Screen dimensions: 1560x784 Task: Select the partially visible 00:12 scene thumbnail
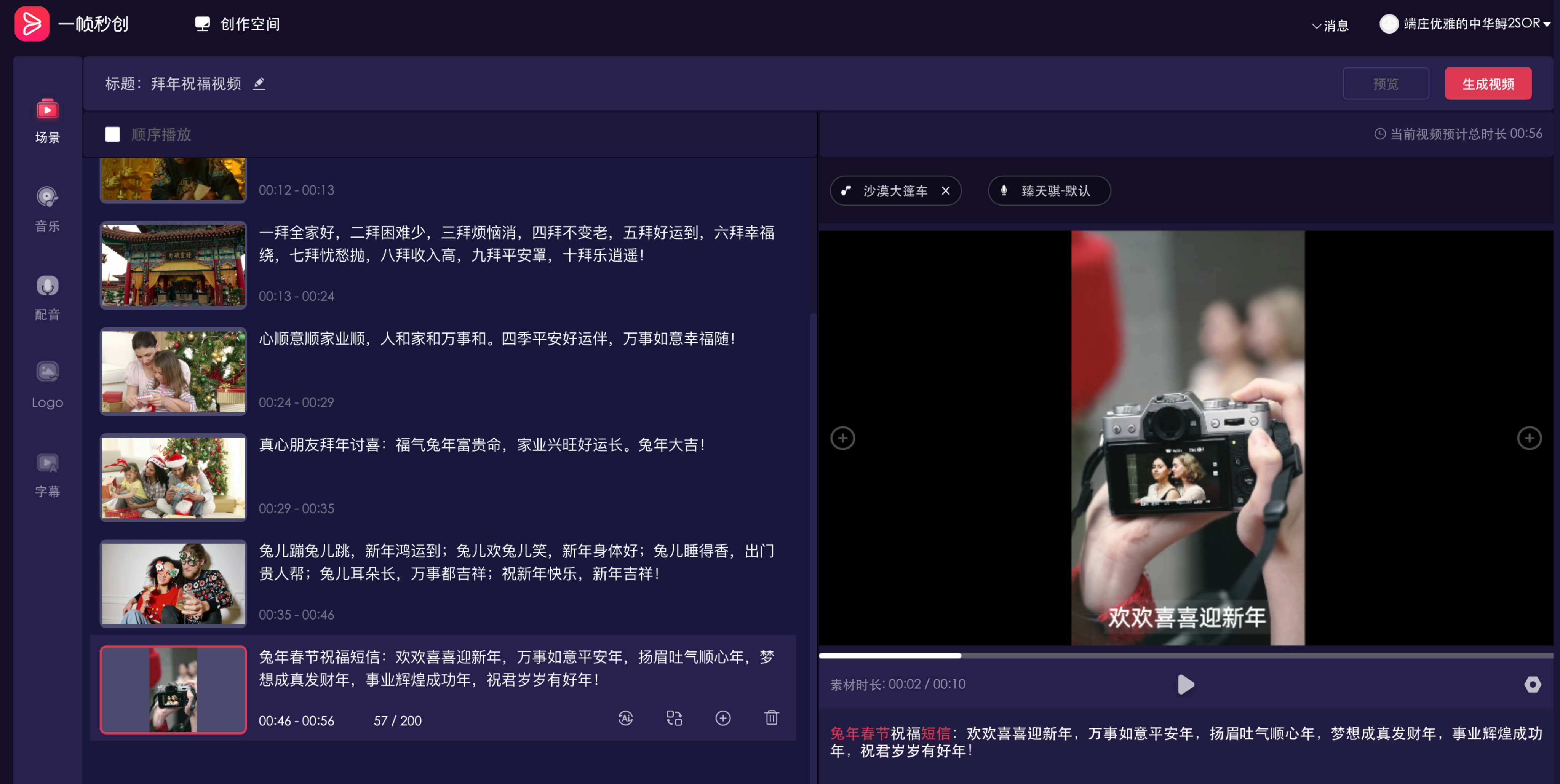(x=173, y=180)
